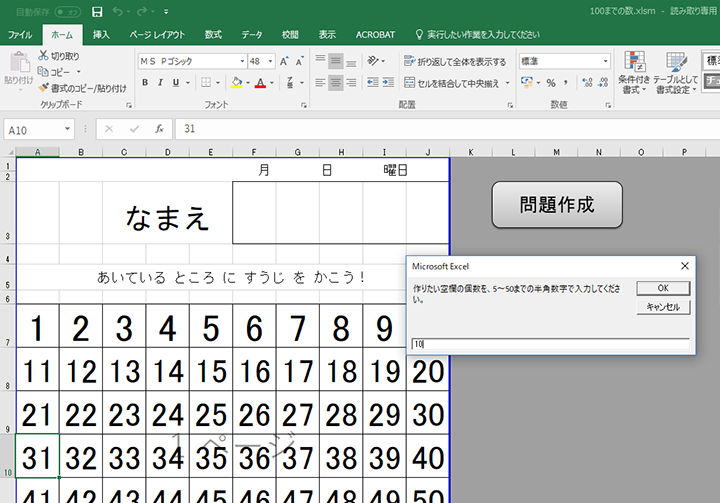Toggle Italic formatting
Screen dimensions: 720x503
[x=160, y=83]
